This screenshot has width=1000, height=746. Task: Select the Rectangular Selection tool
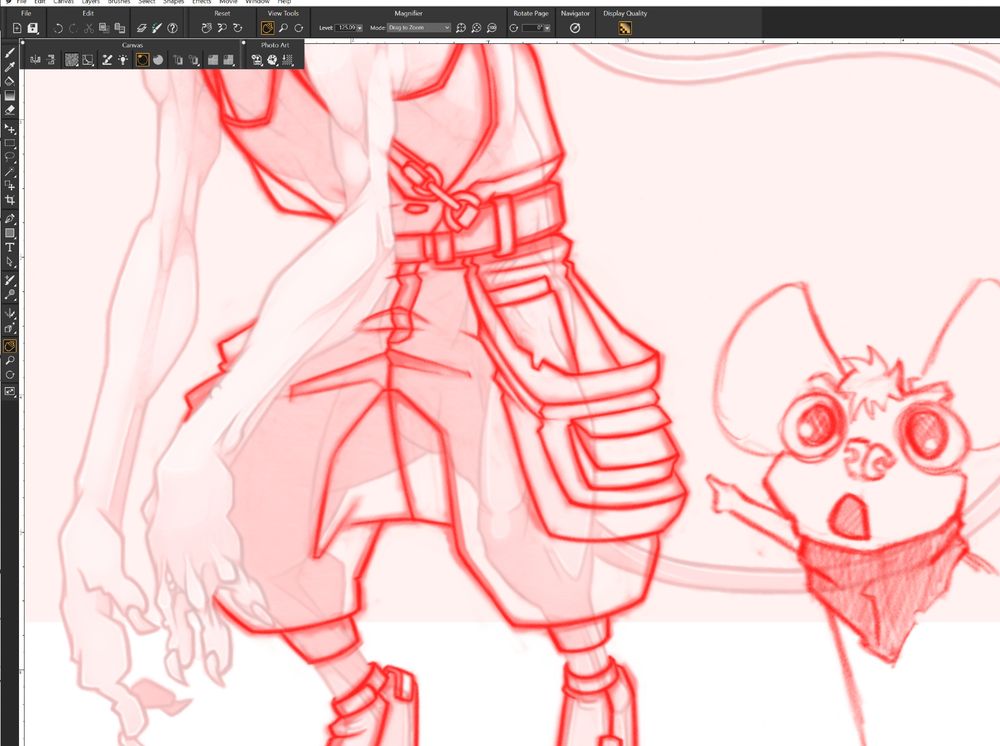coord(10,143)
